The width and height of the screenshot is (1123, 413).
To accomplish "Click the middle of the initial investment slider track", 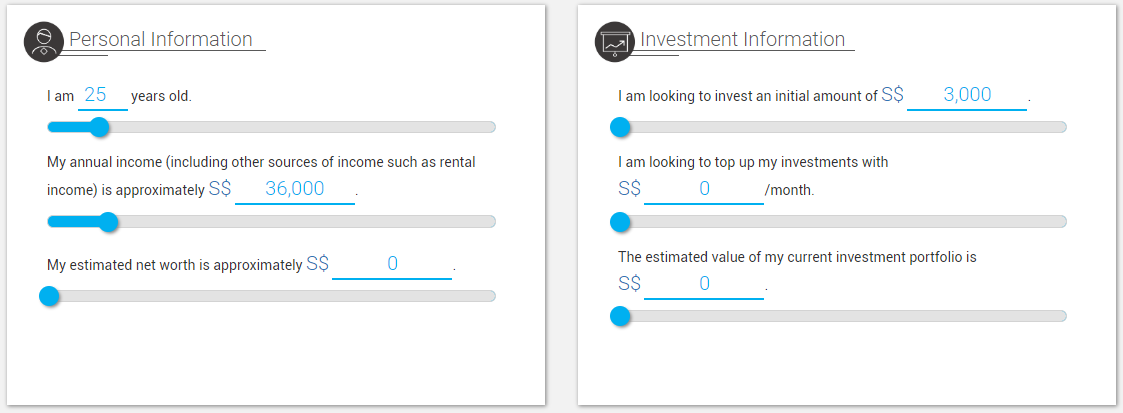I will tap(843, 127).
